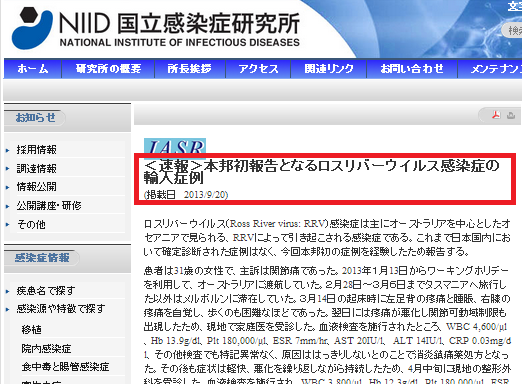522x384 pixels.
Task: Click the 感染症情報 section header
Action: [42, 258]
